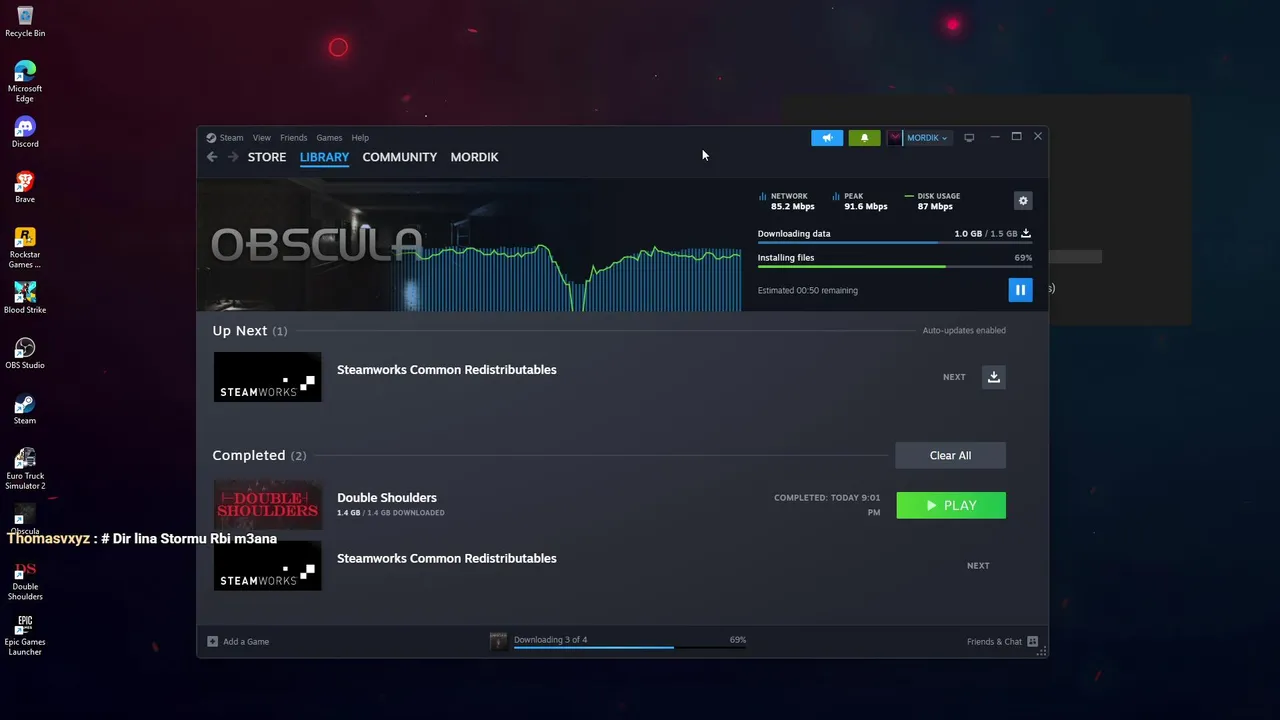Image resolution: width=1280 pixels, height=720 pixels.
Task: Click the Peak 91.6 Mbps stat
Action: point(860,201)
